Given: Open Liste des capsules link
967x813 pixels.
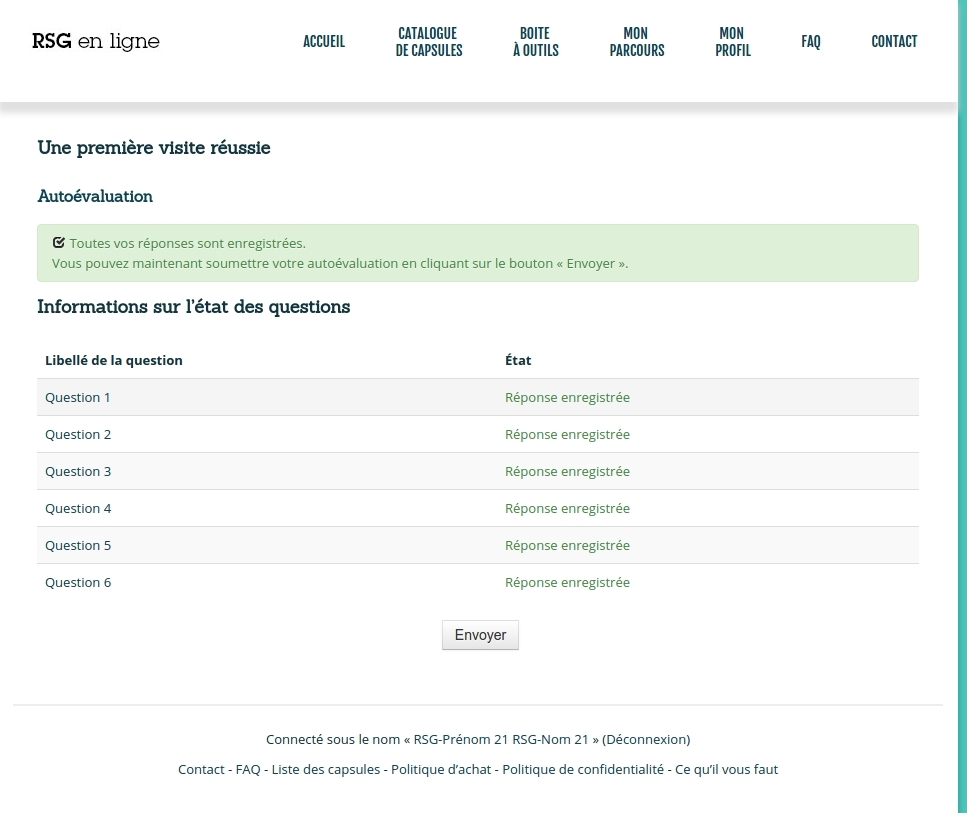Looking at the screenshot, I should (326, 770).
